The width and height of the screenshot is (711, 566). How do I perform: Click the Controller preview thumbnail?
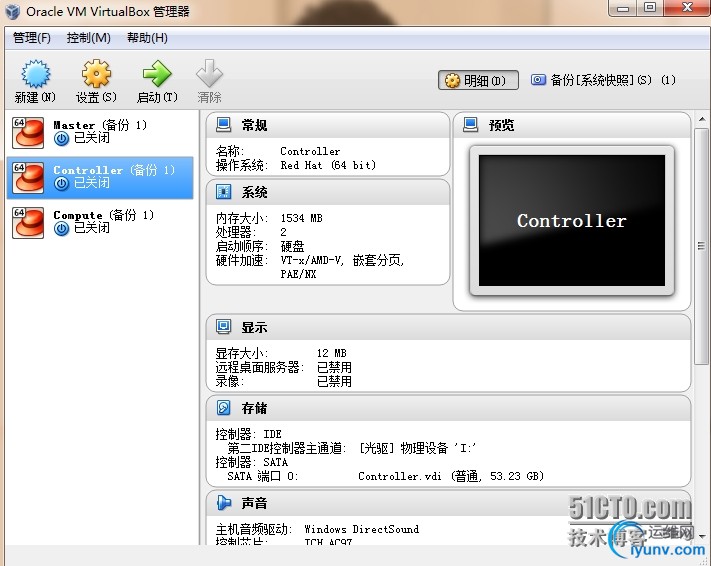pyautogui.click(x=572, y=221)
